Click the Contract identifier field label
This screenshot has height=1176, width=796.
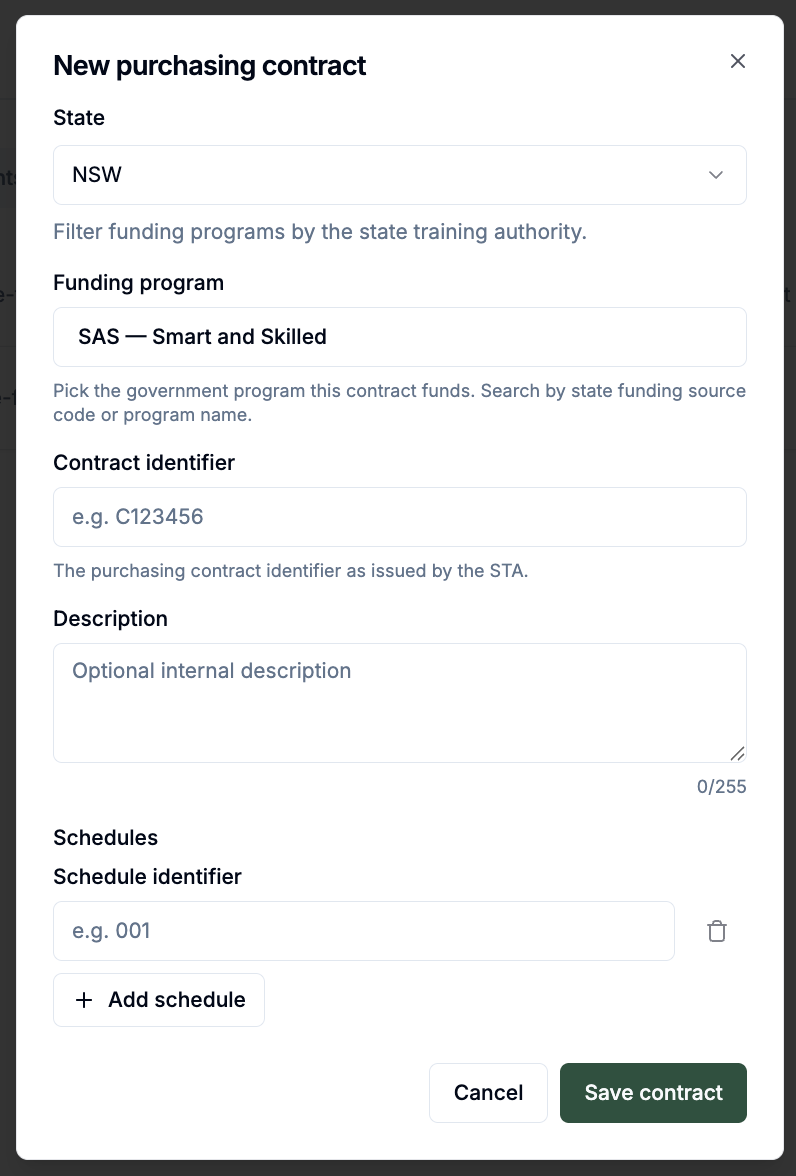point(144,463)
